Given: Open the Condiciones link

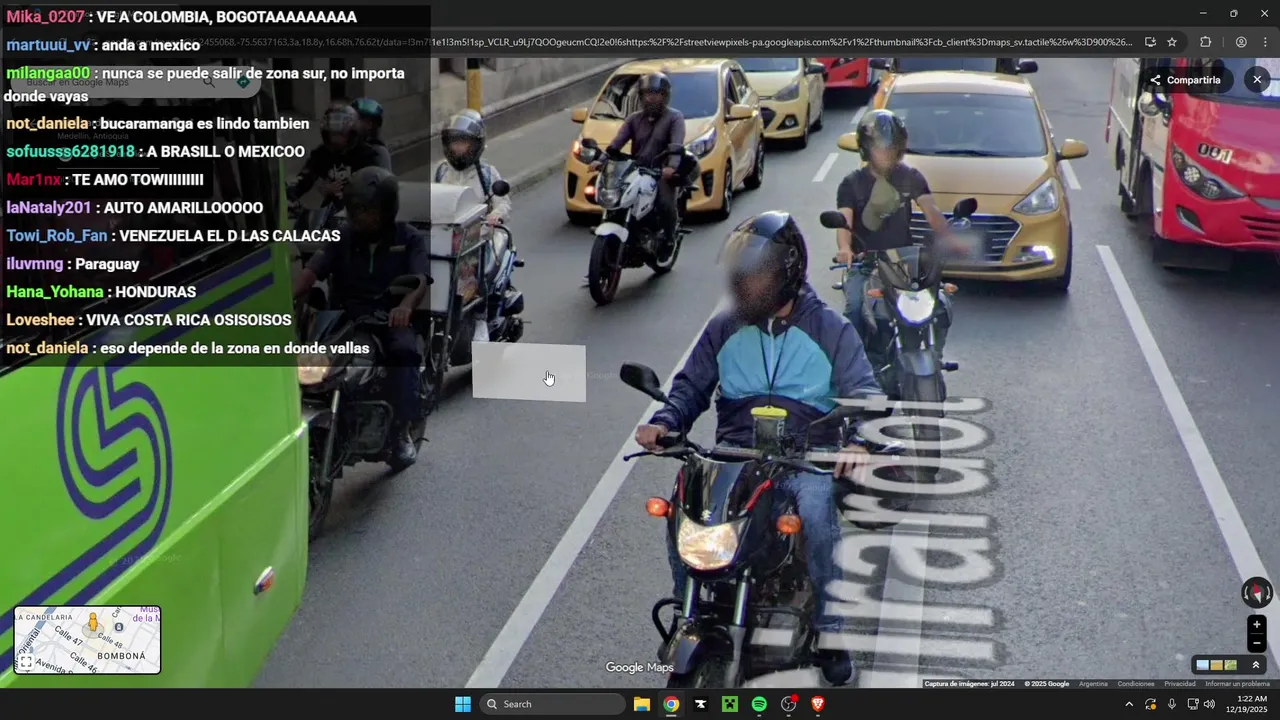Looking at the screenshot, I should tap(1136, 684).
